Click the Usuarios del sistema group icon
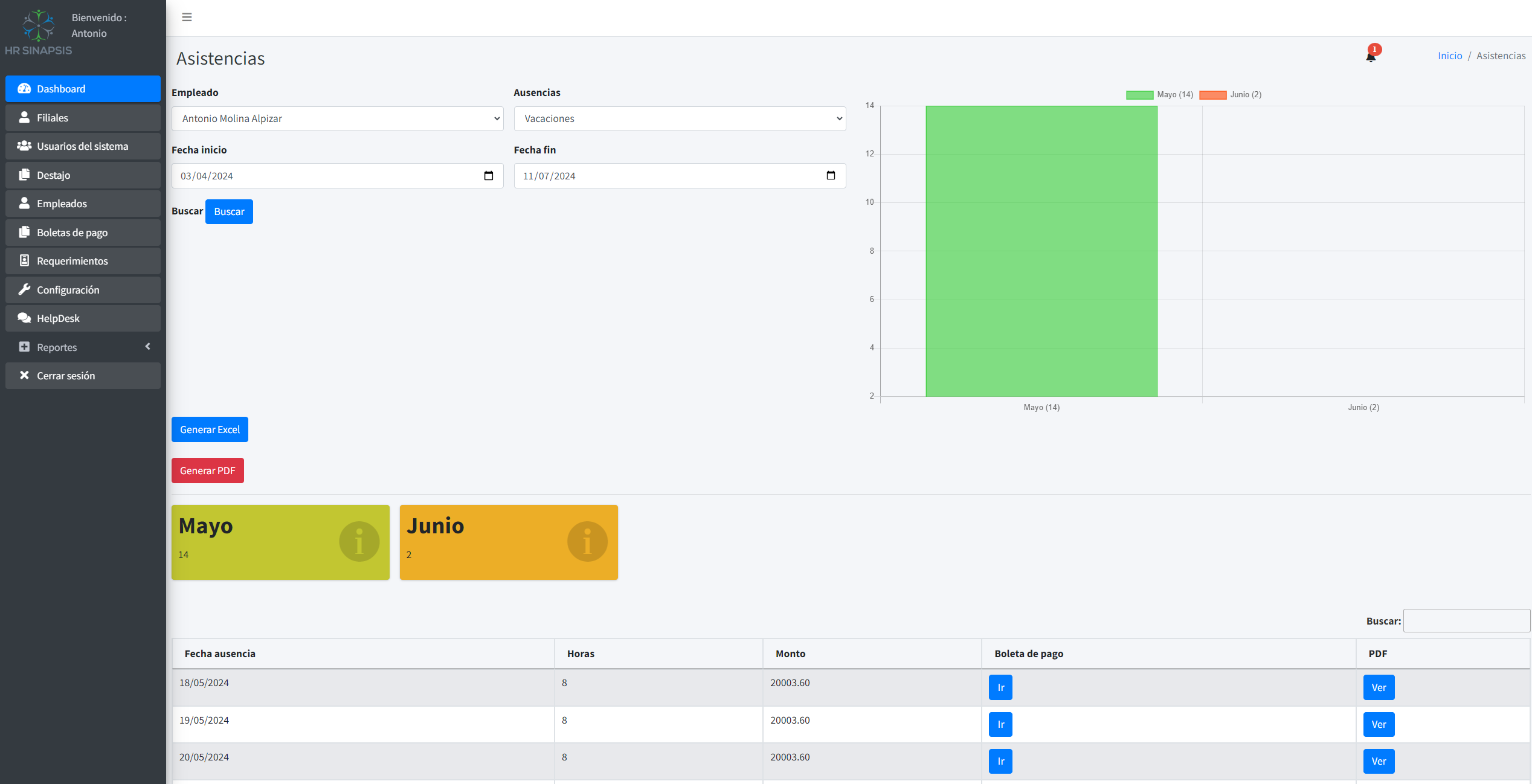The width and height of the screenshot is (1532, 784). coord(24,146)
